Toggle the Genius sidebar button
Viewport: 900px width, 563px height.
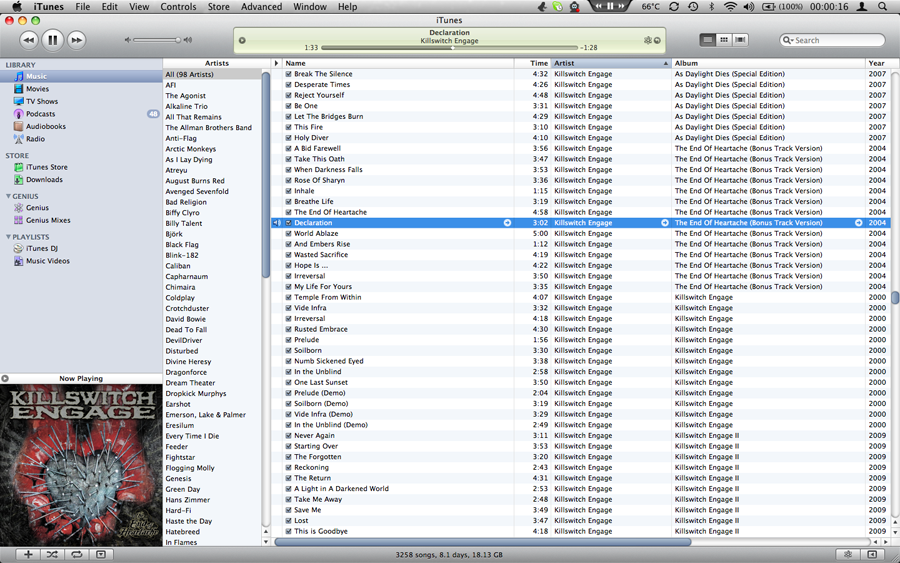coord(872,554)
